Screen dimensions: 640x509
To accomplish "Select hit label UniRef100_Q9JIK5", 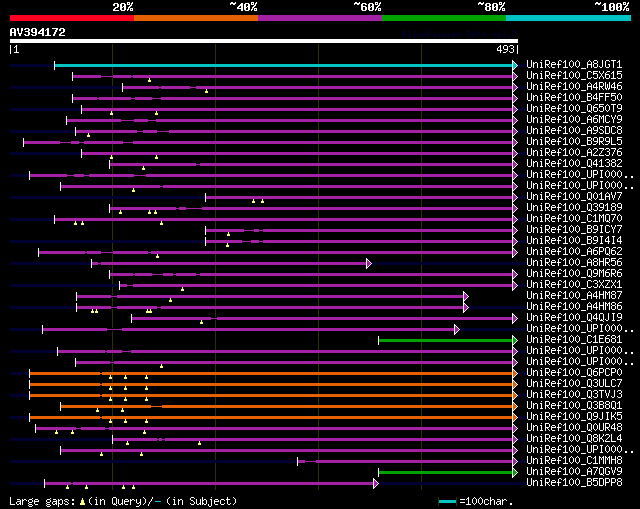I will click(574, 417).
